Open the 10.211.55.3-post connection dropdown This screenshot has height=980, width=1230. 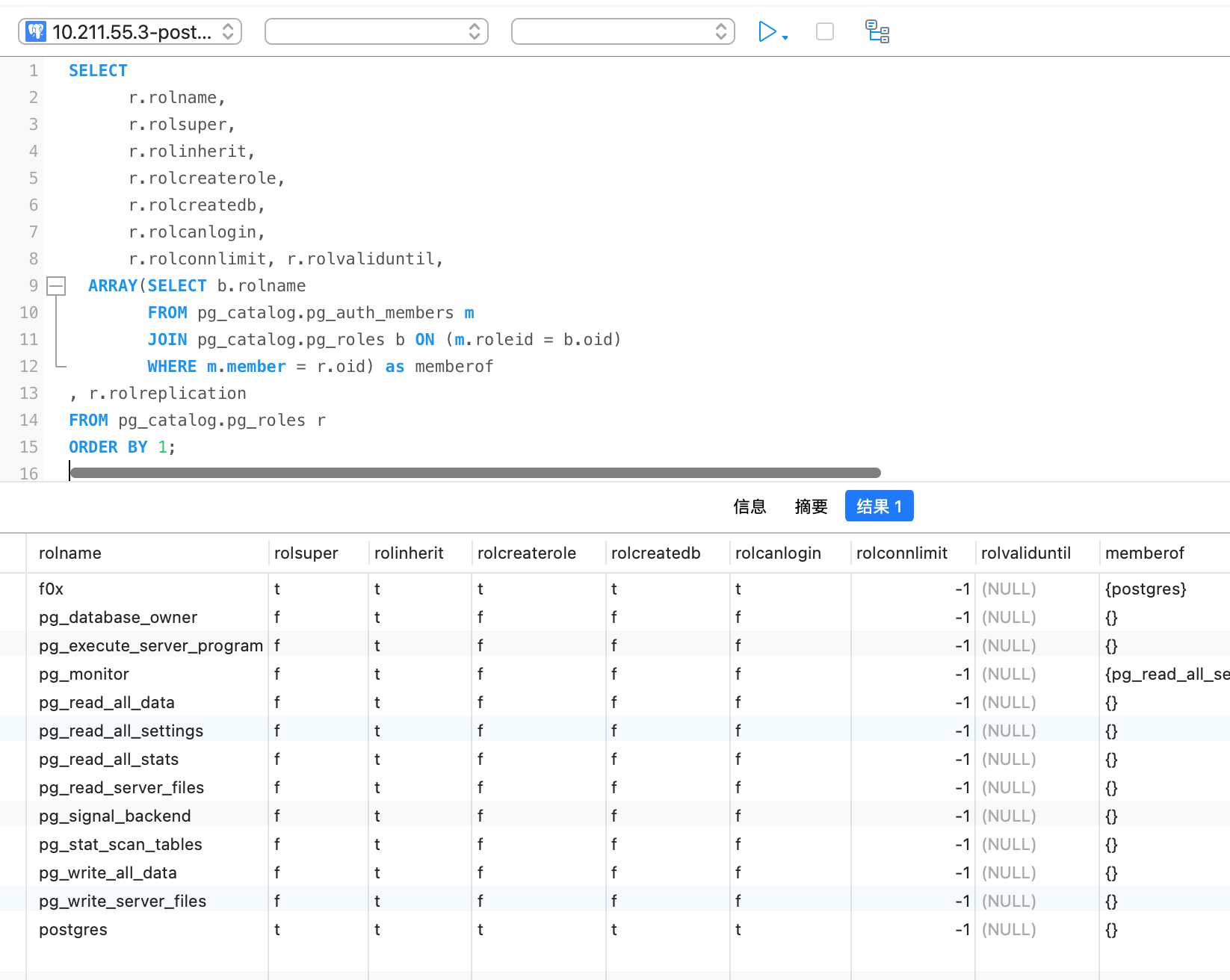tap(130, 31)
